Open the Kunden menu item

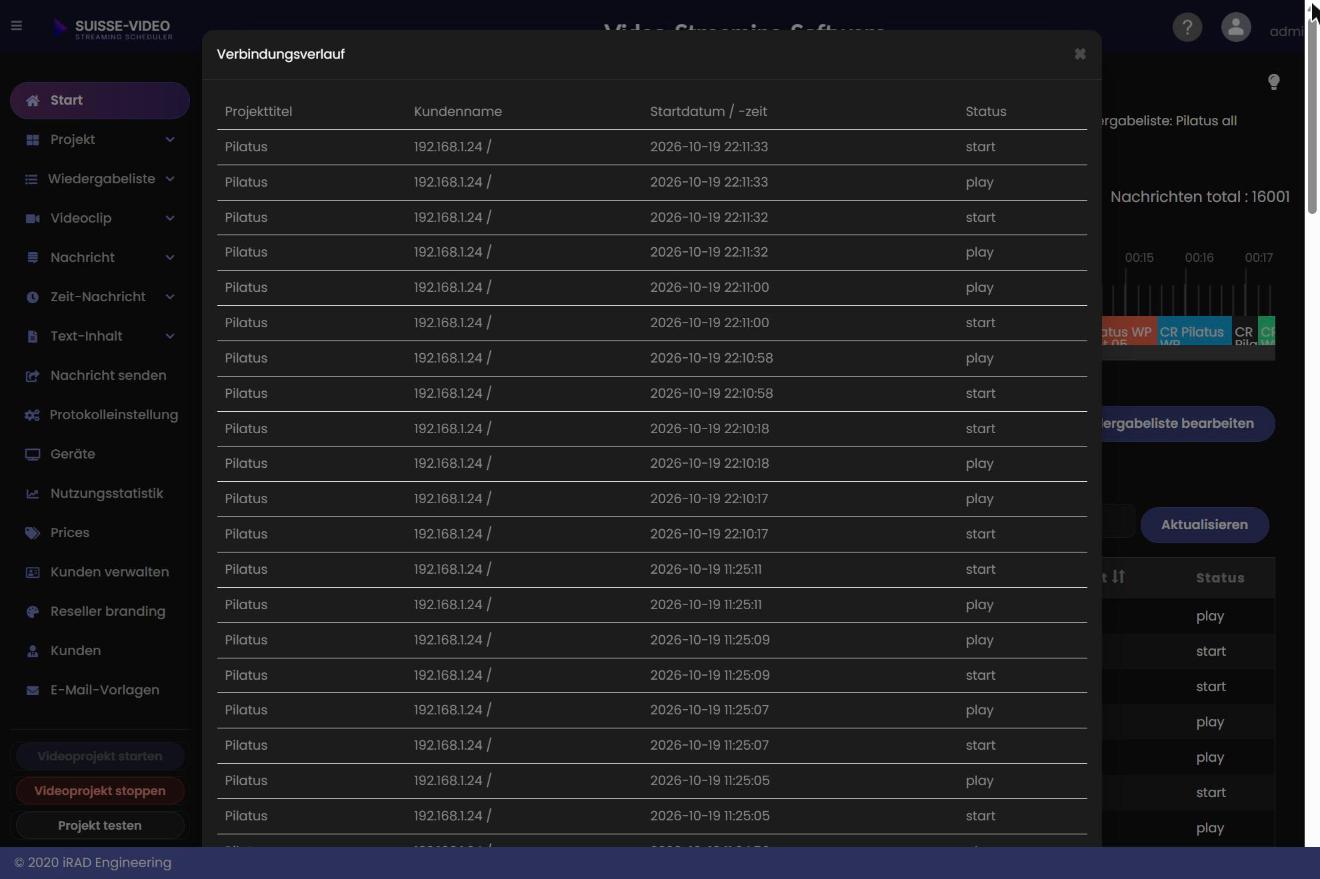click(100, 651)
